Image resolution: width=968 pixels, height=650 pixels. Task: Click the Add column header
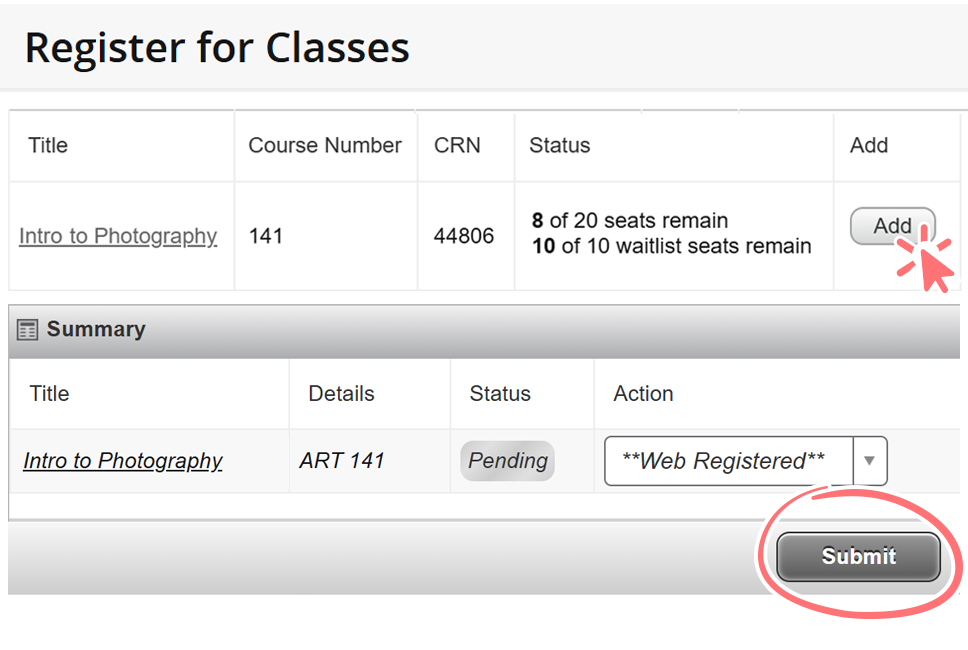coord(868,145)
